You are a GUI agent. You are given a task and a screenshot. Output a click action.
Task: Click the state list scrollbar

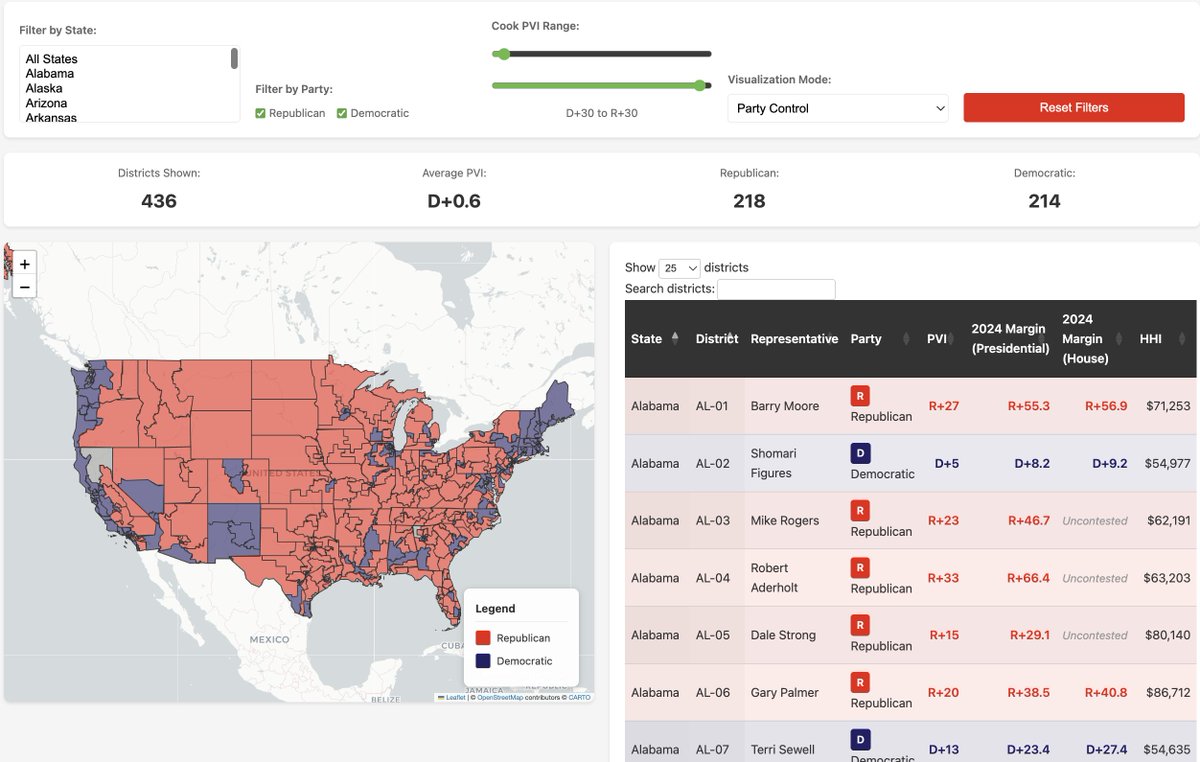point(234,59)
